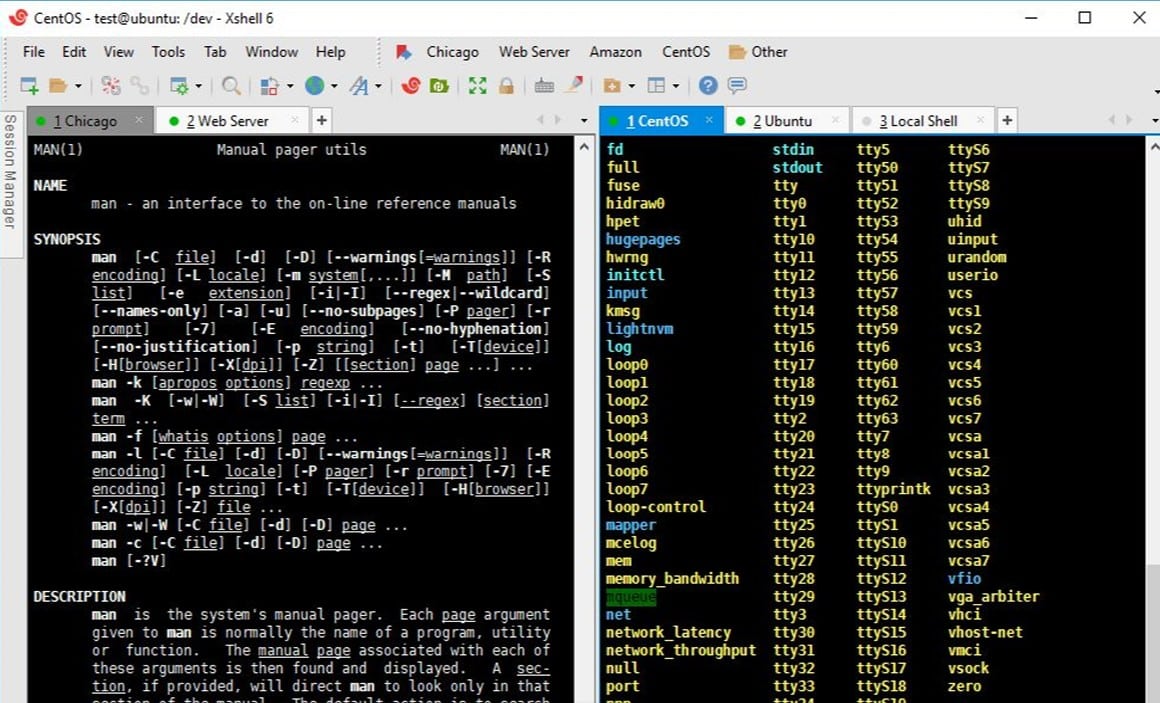Click the highlight pen icon
Viewport: 1160px width, 703px height.
(574, 86)
